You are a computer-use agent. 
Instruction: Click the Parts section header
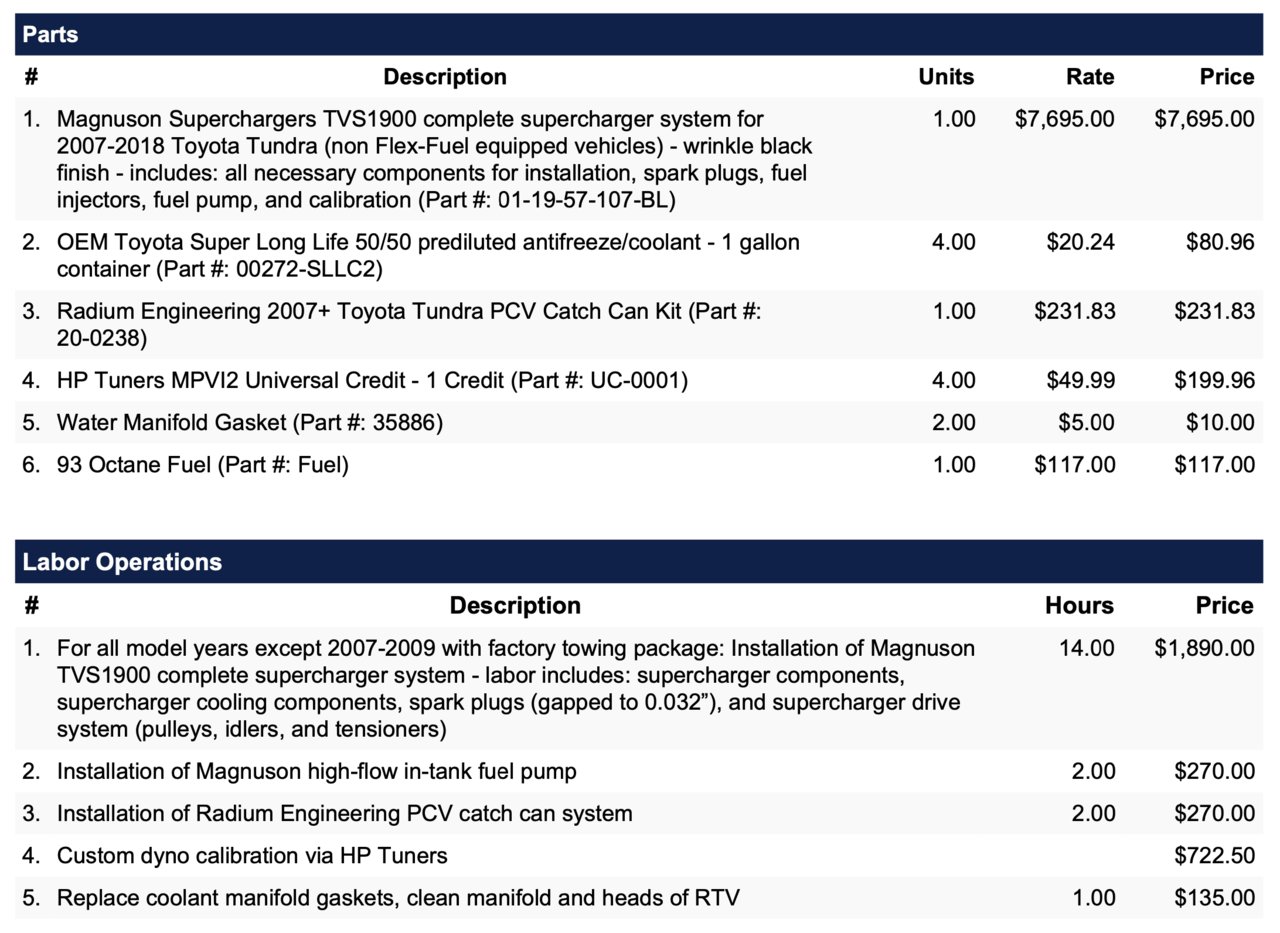pyautogui.click(x=639, y=34)
